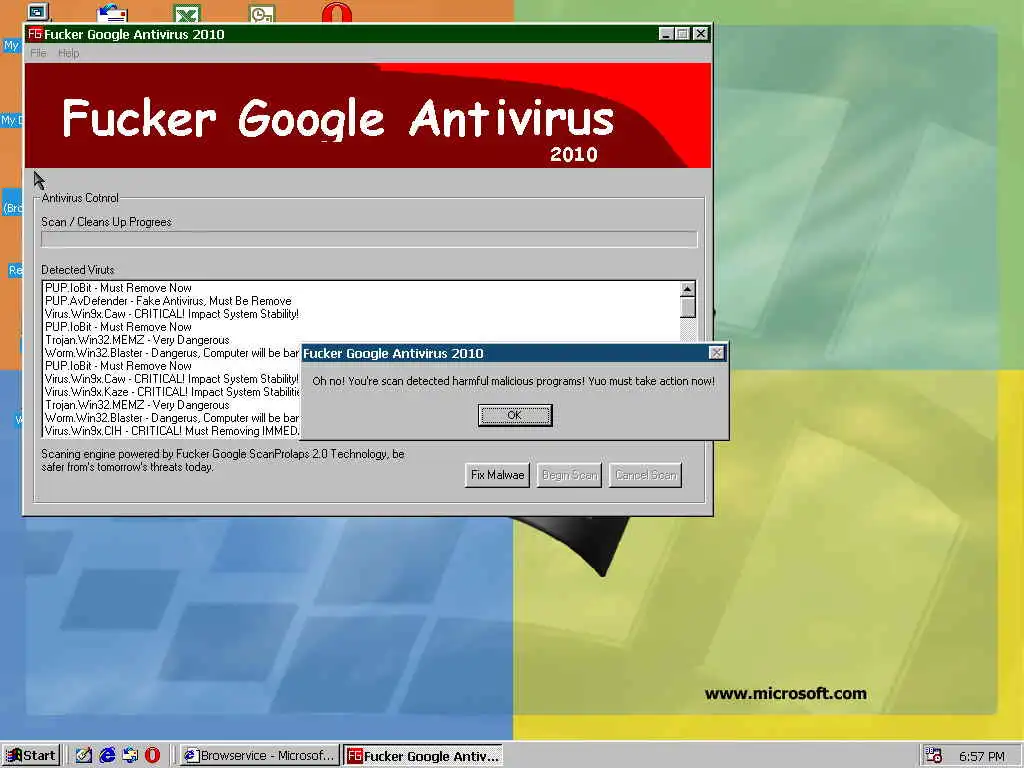Click the monitor desktop icon at top left
This screenshot has height=768, width=1024.
click(x=37, y=12)
